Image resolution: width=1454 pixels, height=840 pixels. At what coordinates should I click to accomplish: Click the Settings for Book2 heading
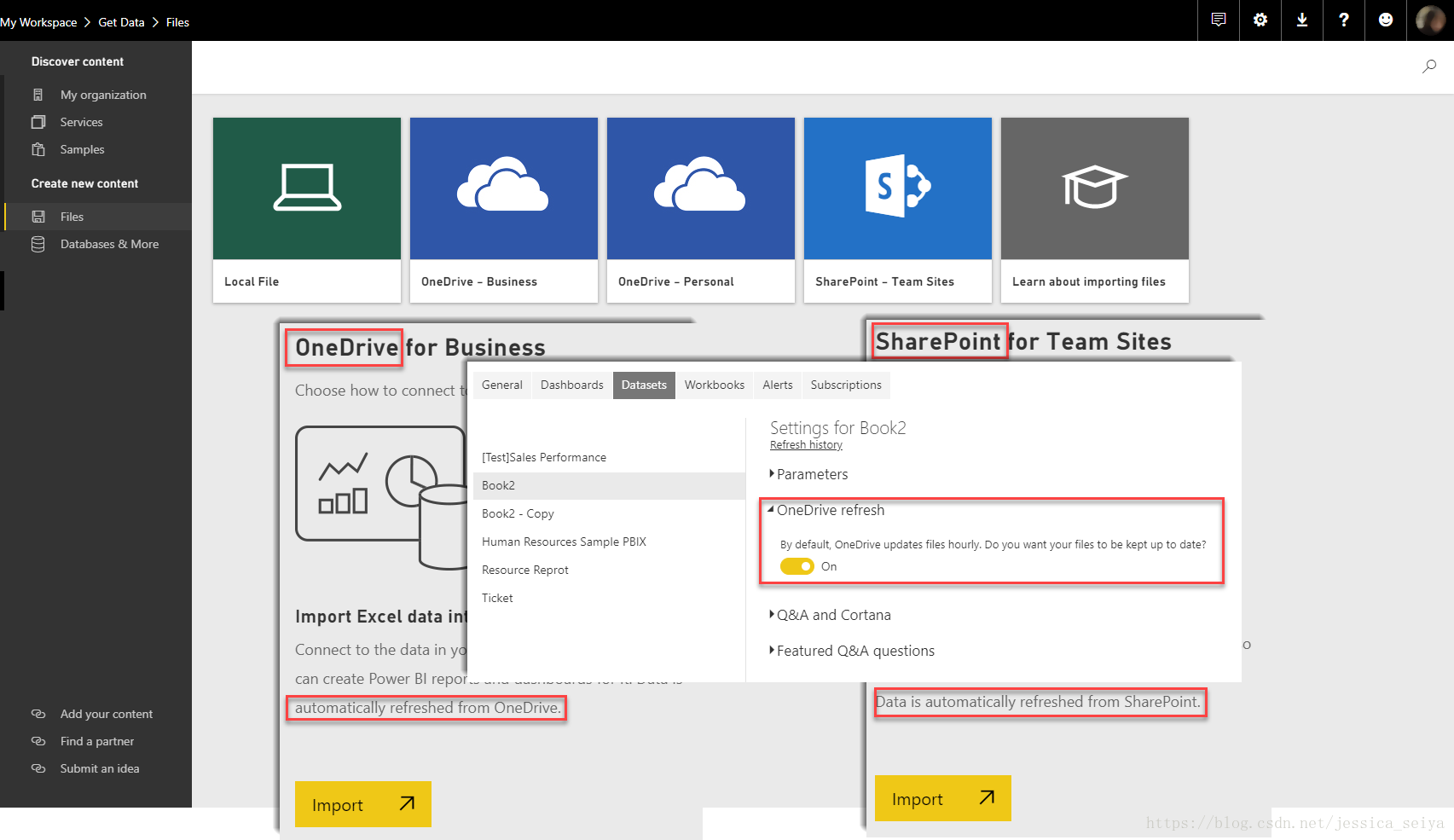(x=837, y=427)
